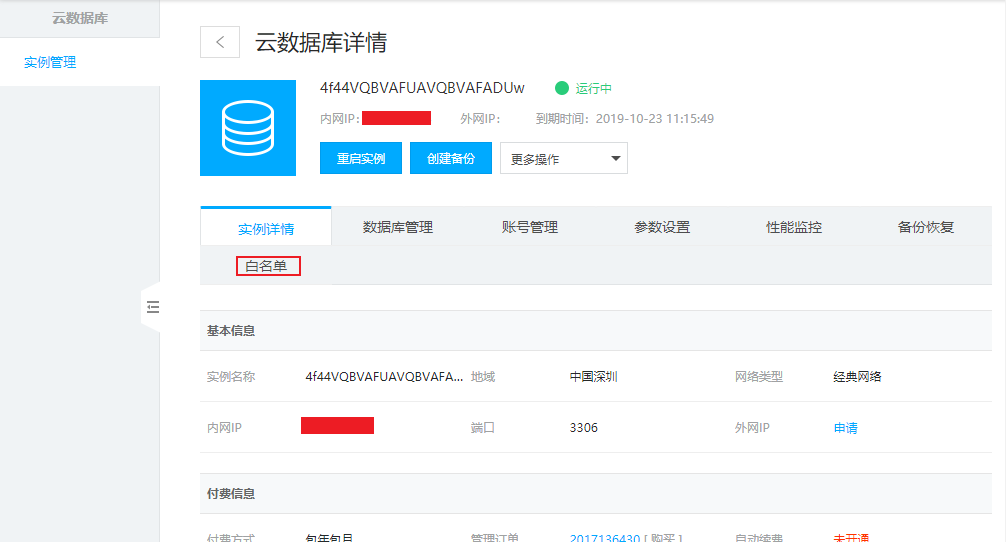Select 实例管理 in the left sidebar
The height and width of the screenshot is (542, 1006).
[50, 62]
